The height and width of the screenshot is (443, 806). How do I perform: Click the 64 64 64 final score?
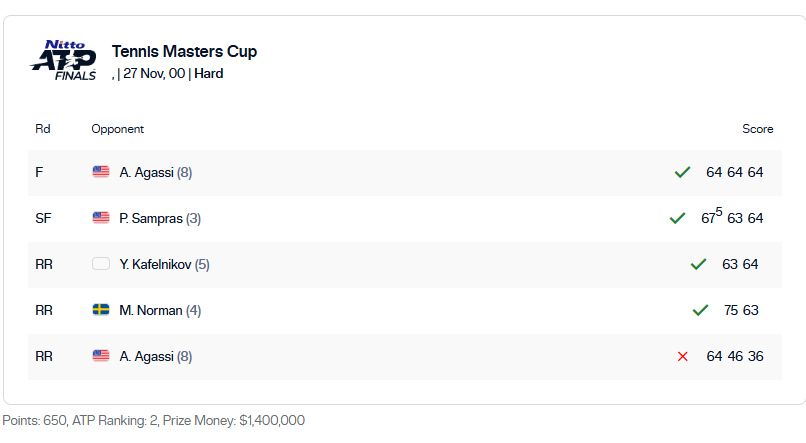point(735,172)
